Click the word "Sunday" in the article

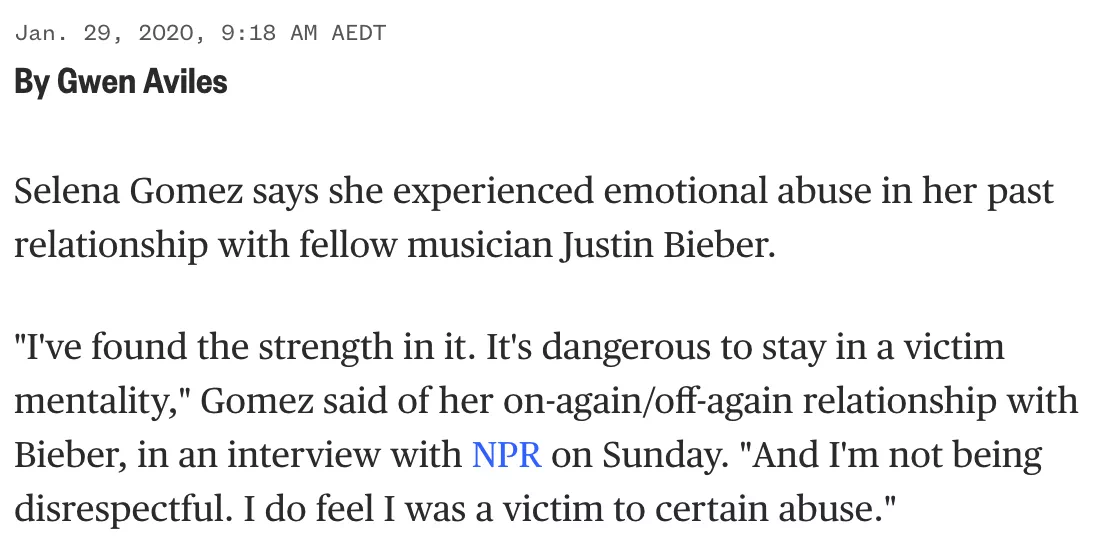click(x=660, y=455)
